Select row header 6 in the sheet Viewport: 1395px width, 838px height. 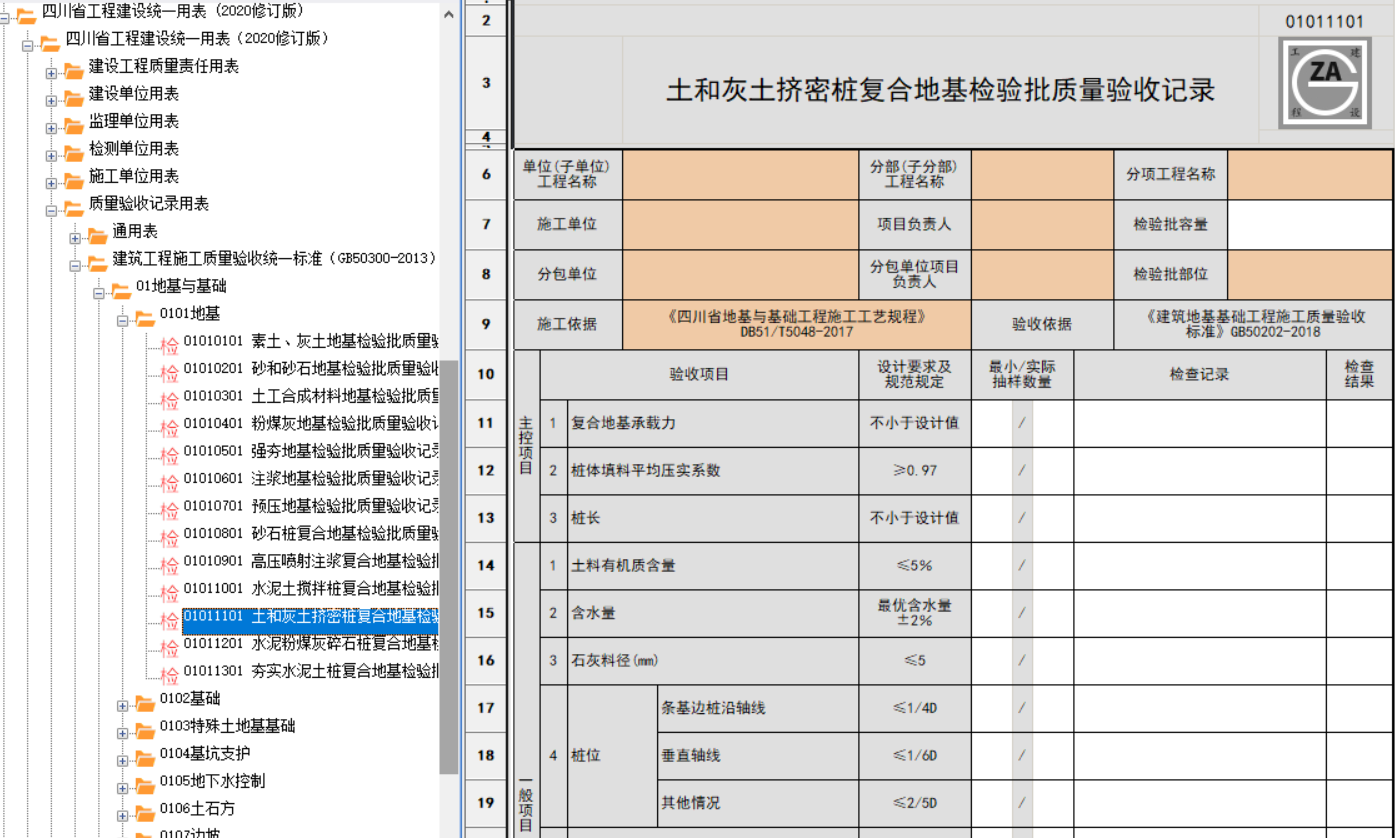tap(486, 174)
